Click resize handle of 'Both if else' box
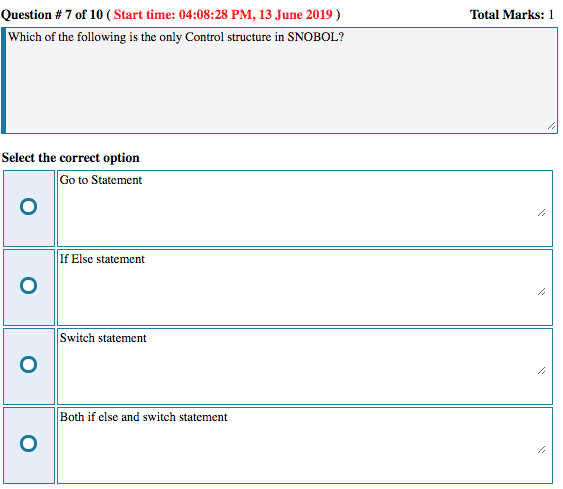 (x=542, y=450)
